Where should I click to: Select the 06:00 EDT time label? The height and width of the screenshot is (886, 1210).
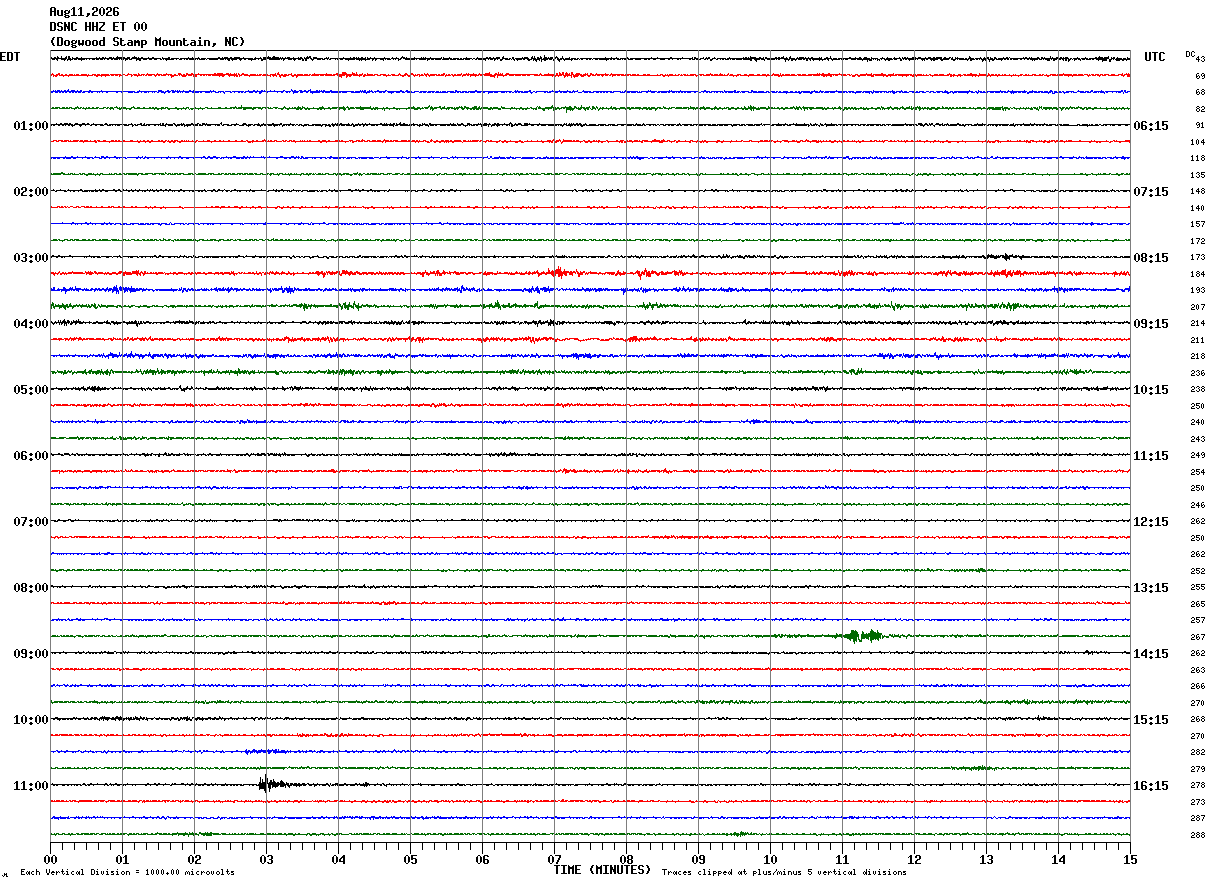30,456
